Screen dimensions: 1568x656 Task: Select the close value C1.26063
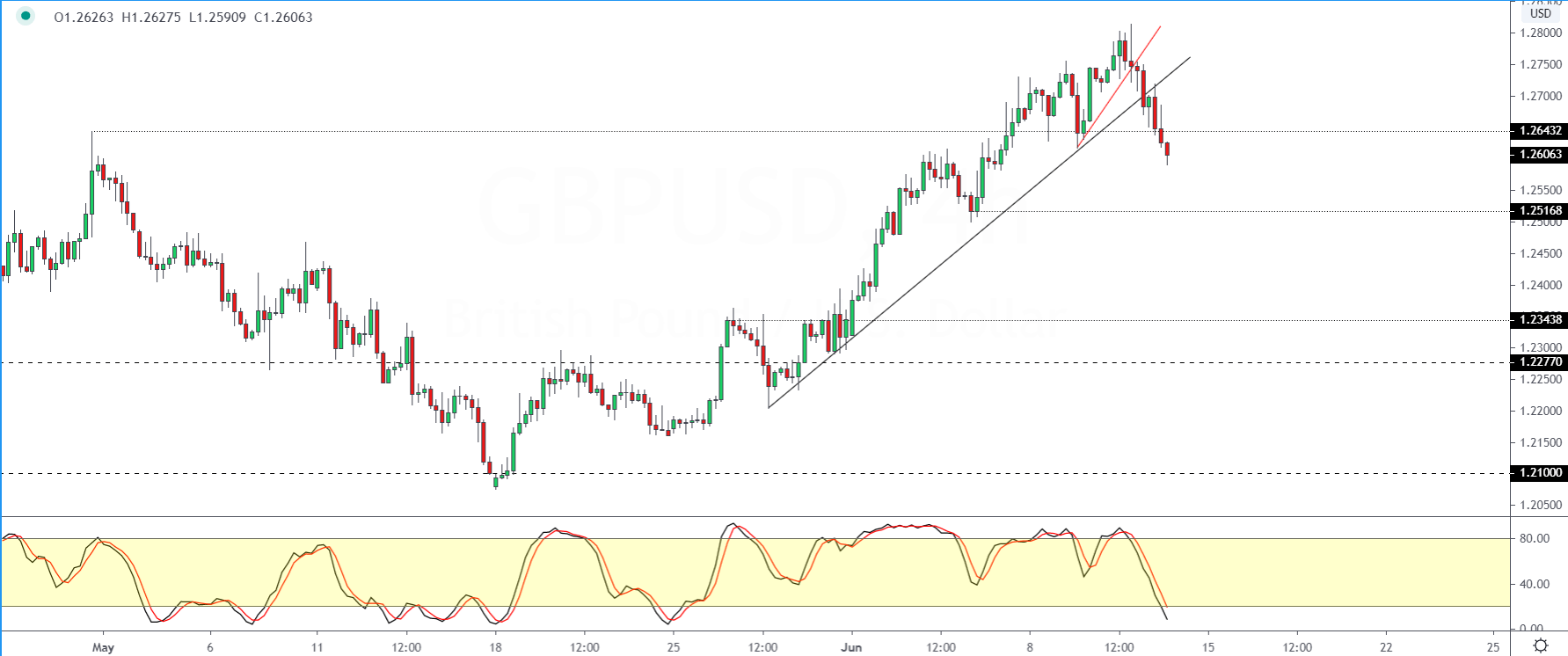pyautogui.click(x=283, y=18)
